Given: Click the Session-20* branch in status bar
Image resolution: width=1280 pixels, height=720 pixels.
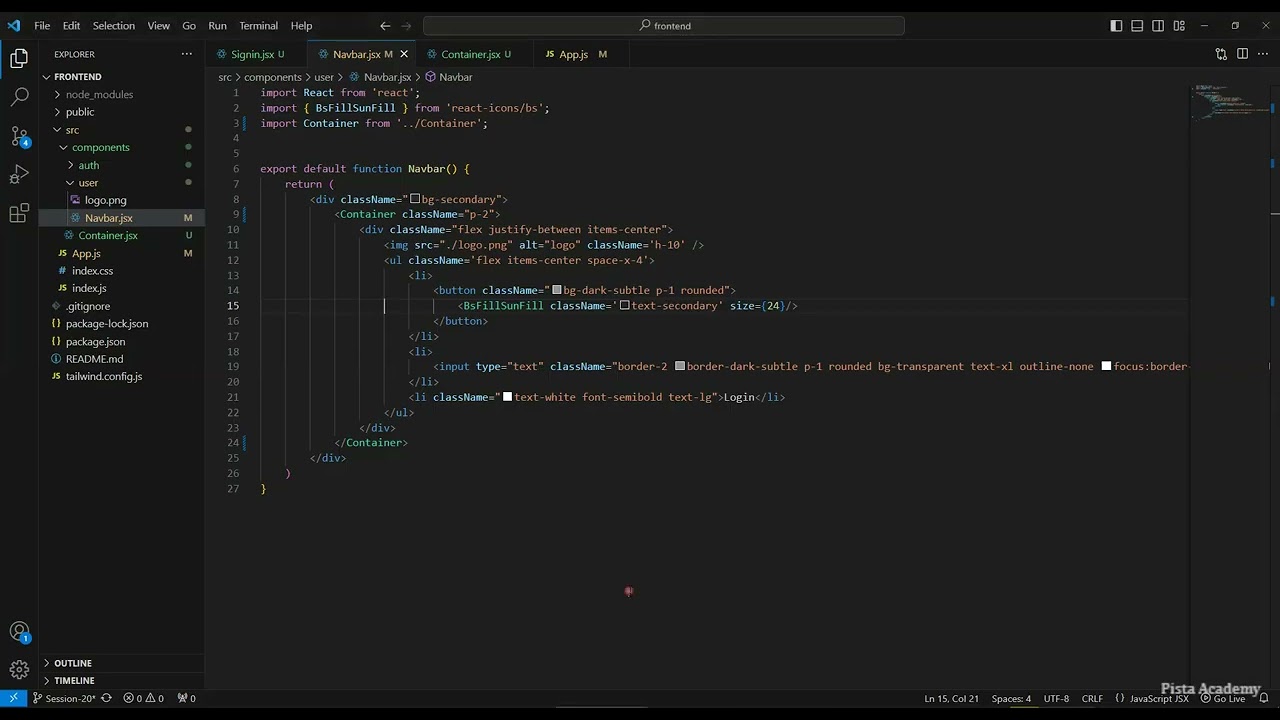Looking at the screenshot, I should (x=65, y=698).
